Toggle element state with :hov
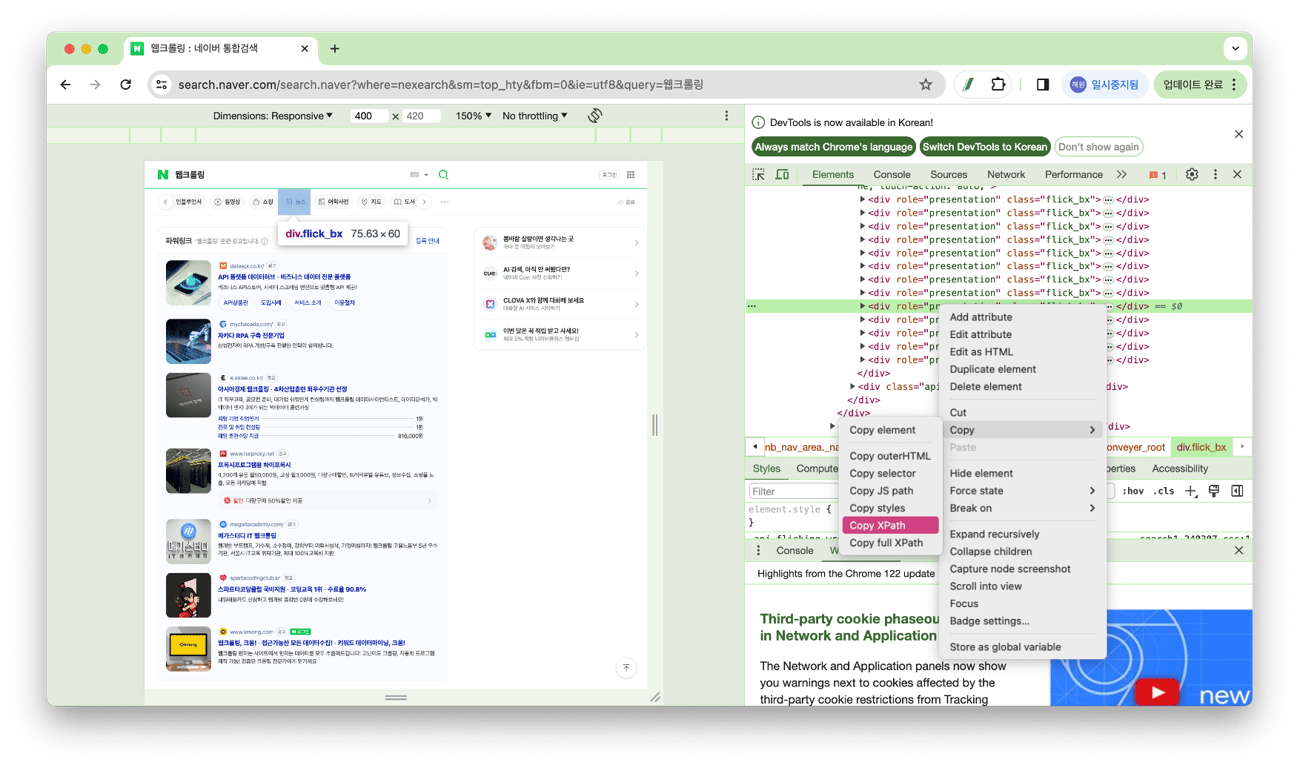This screenshot has height=768, width=1300. pos(1133,491)
